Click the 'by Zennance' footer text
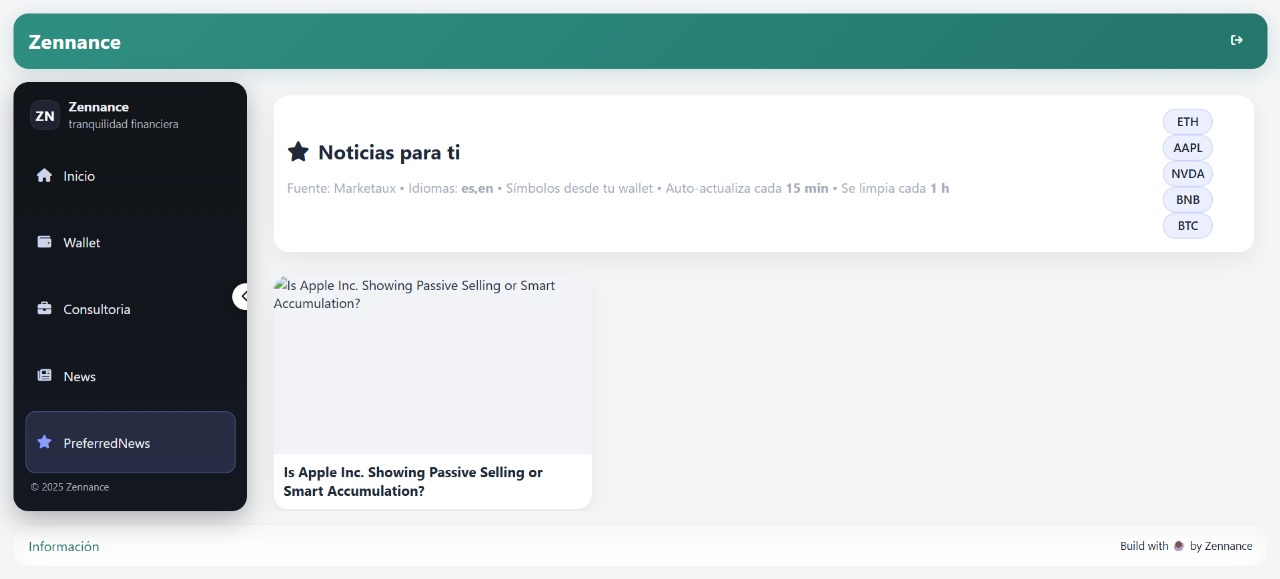 click(1221, 546)
